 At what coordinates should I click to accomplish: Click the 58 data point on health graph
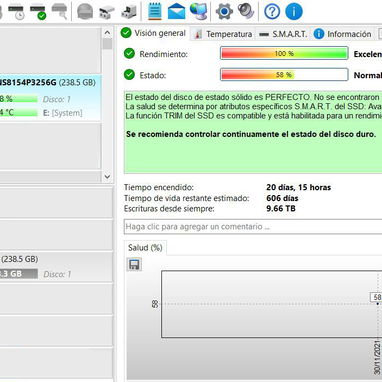(377, 303)
